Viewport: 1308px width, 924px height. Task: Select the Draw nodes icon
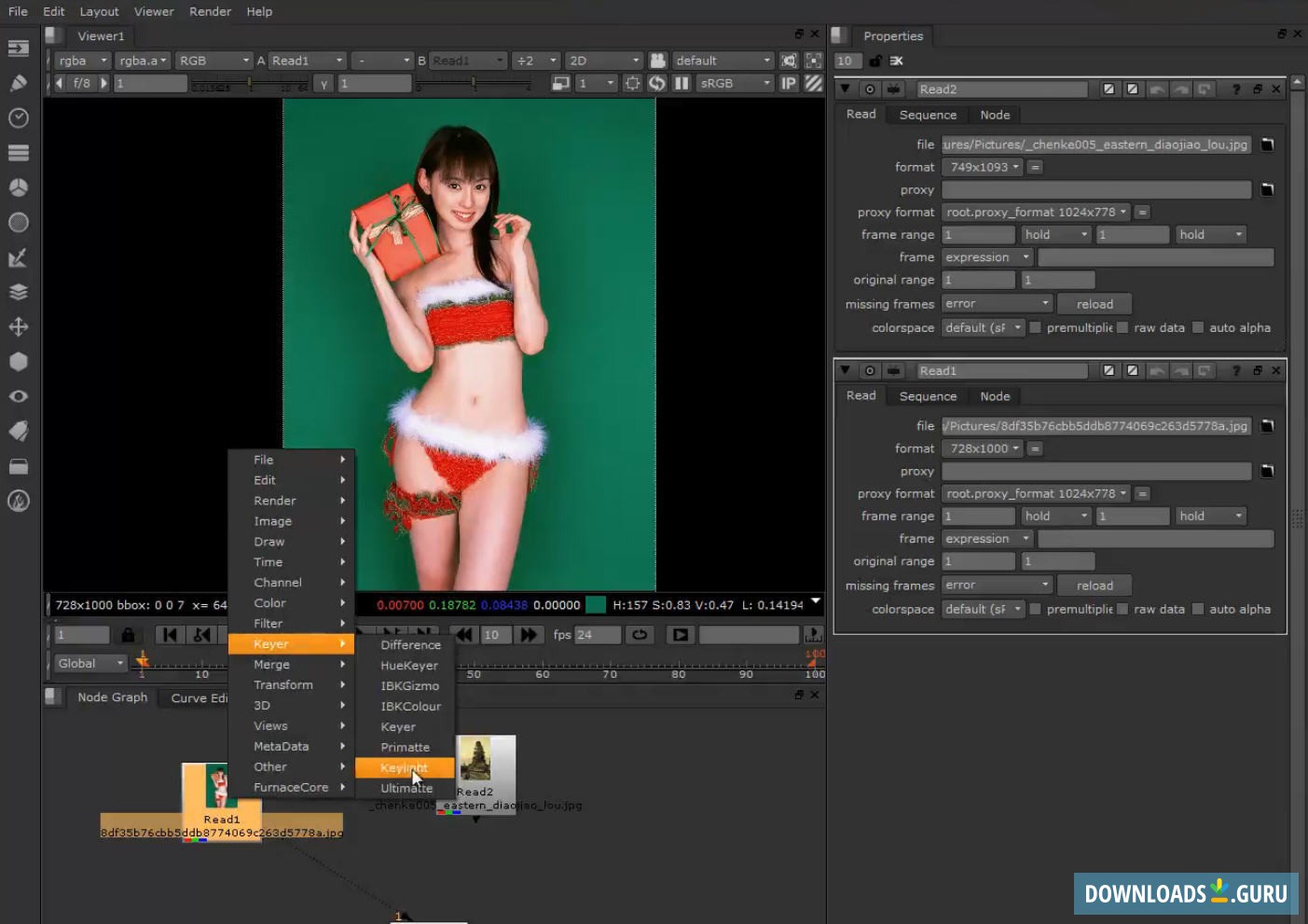point(19,82)
